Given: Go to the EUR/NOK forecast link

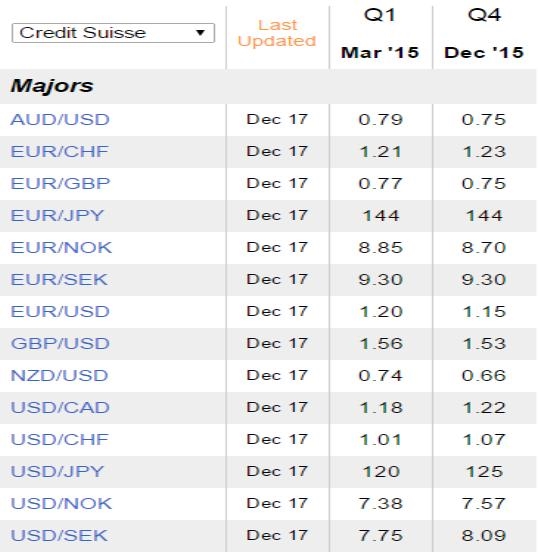Looking at the screenshot, I should tap(61, 248).
